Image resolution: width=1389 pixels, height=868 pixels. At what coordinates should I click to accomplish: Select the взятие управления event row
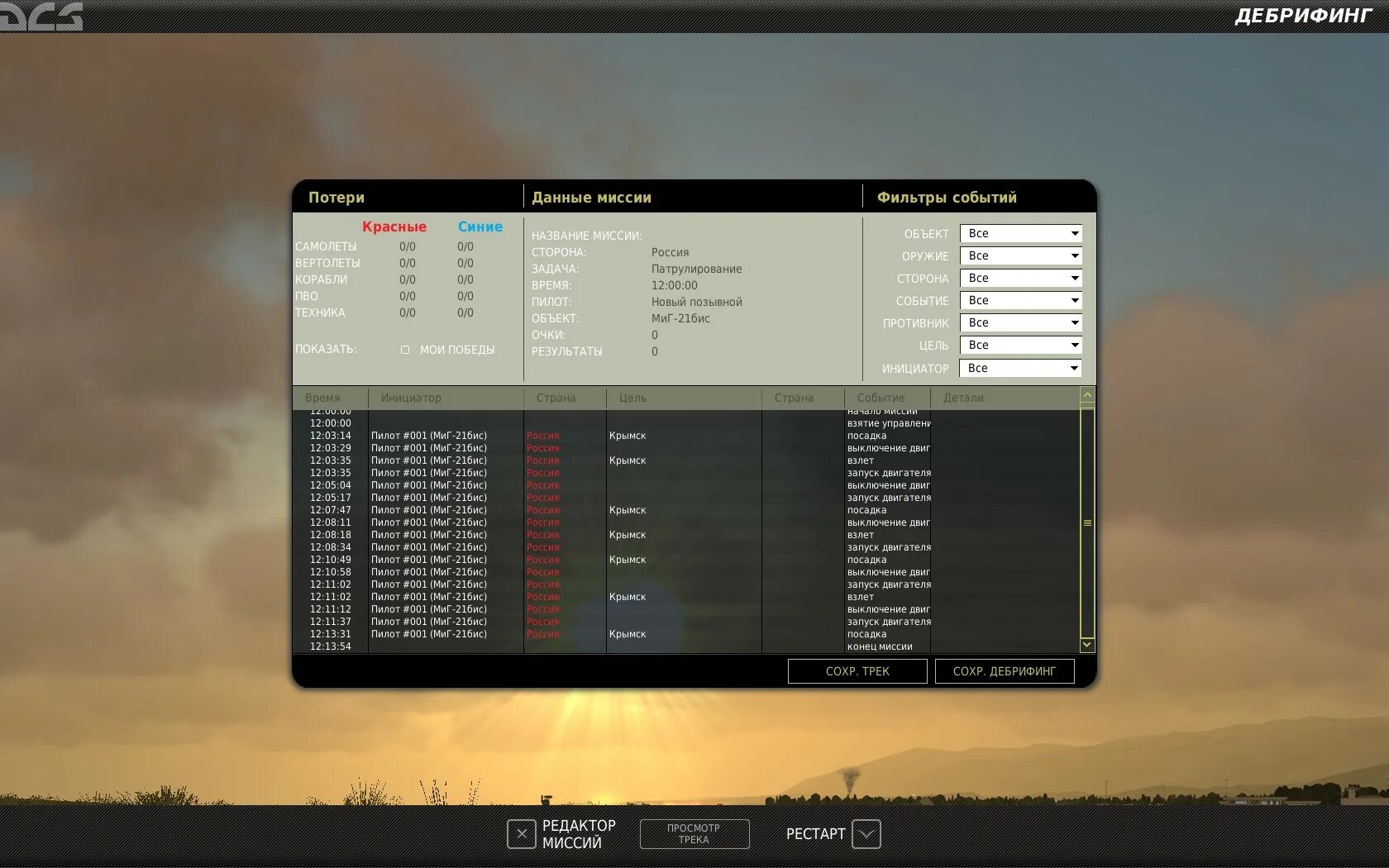pyautogui.click(x=686, y=423)
